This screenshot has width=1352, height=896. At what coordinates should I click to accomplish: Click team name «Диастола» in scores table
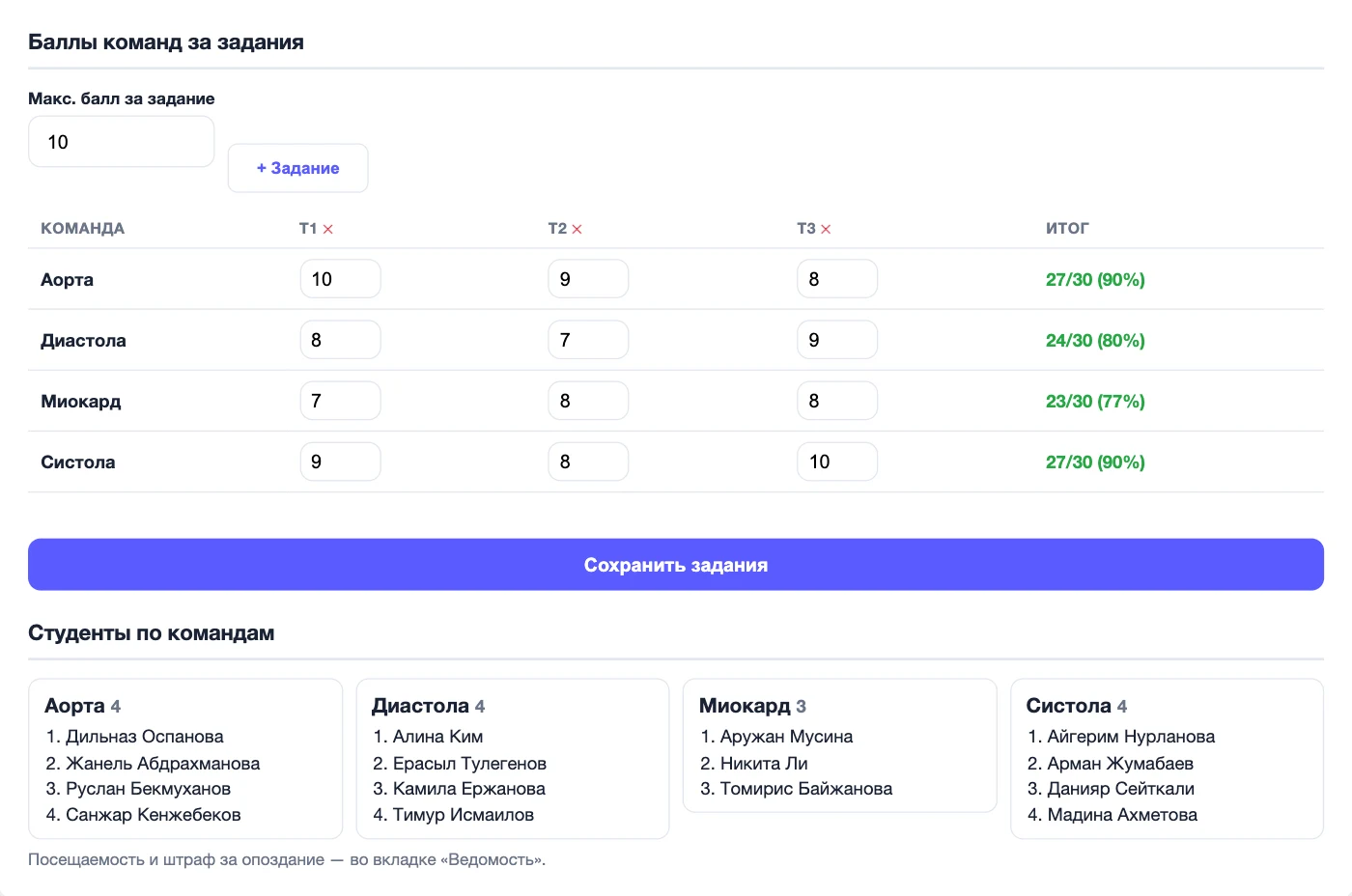pyautogui.click(x=83, y=341)
